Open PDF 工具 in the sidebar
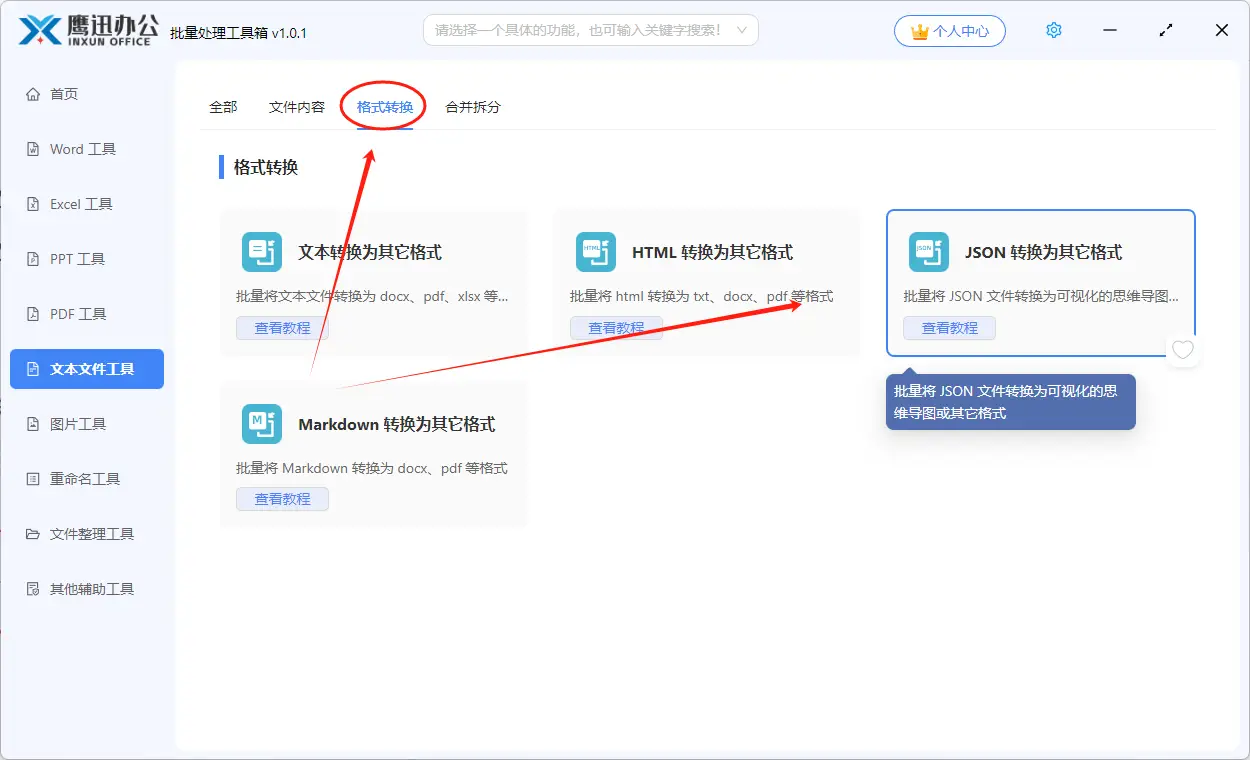The image size is (1250, 760). [78, 314]
